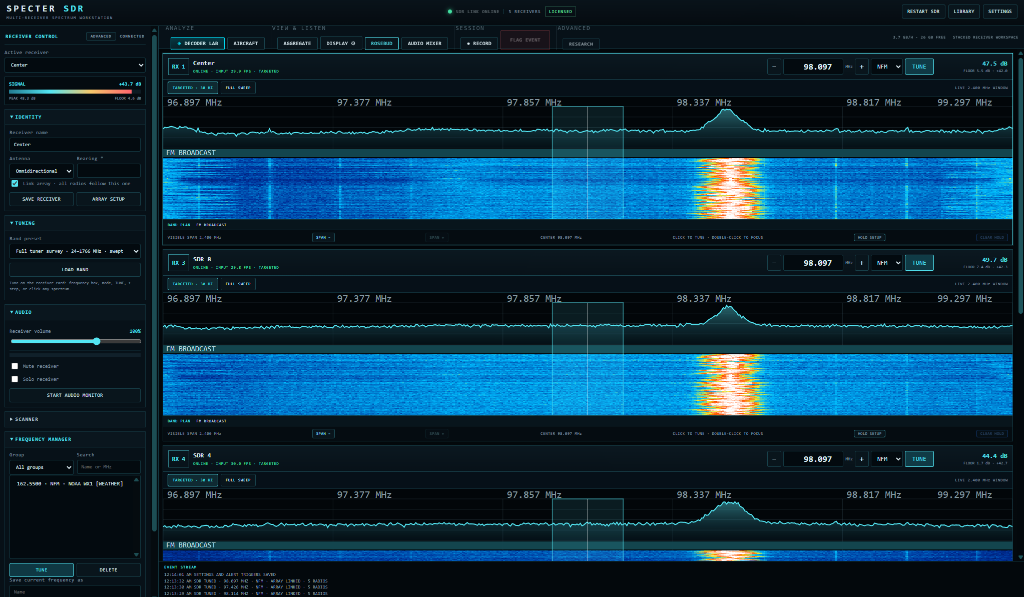1024x597 pixels.
Task: Select Targeted mode on SDR 4
Action: point(193,479)
